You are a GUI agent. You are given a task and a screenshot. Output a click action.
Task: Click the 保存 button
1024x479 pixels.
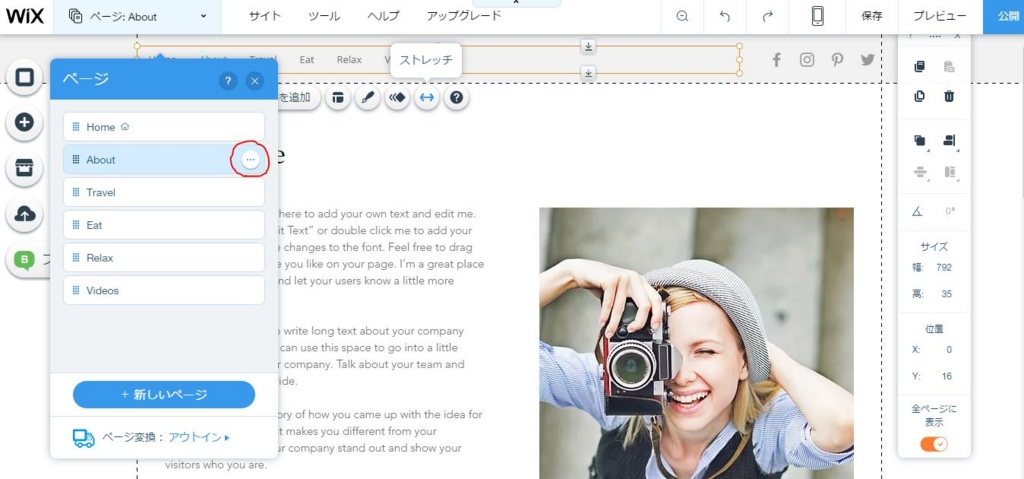pos(871,16)
